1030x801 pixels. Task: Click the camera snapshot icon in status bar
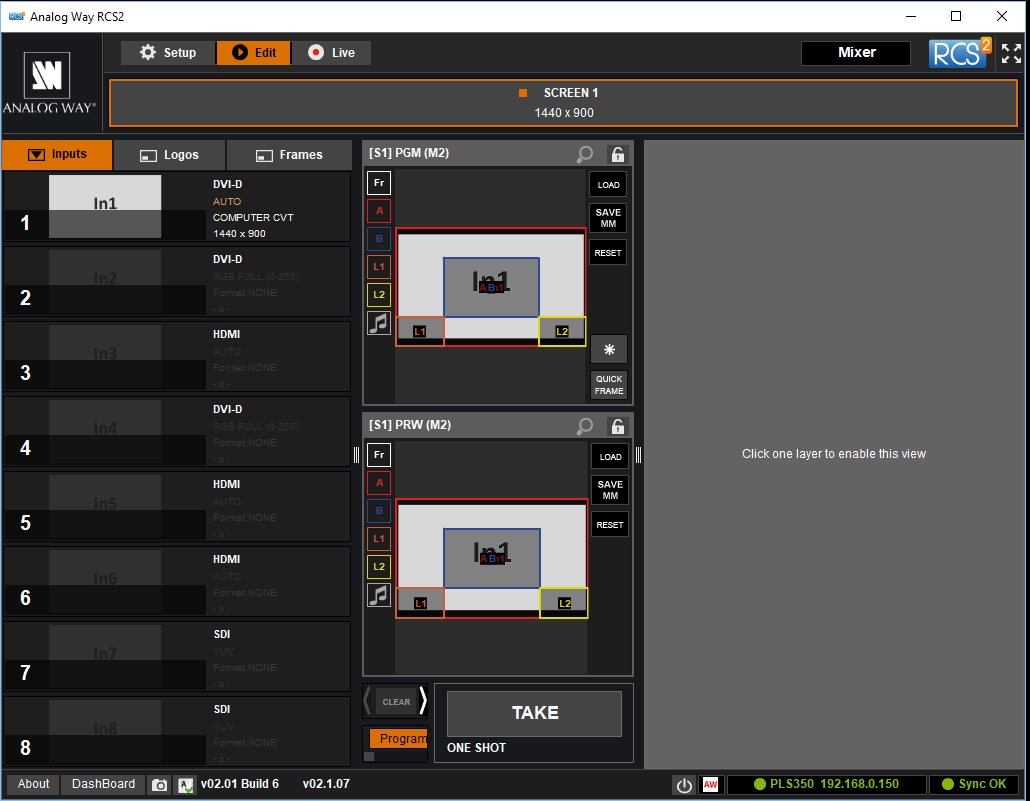coord(159,785)
